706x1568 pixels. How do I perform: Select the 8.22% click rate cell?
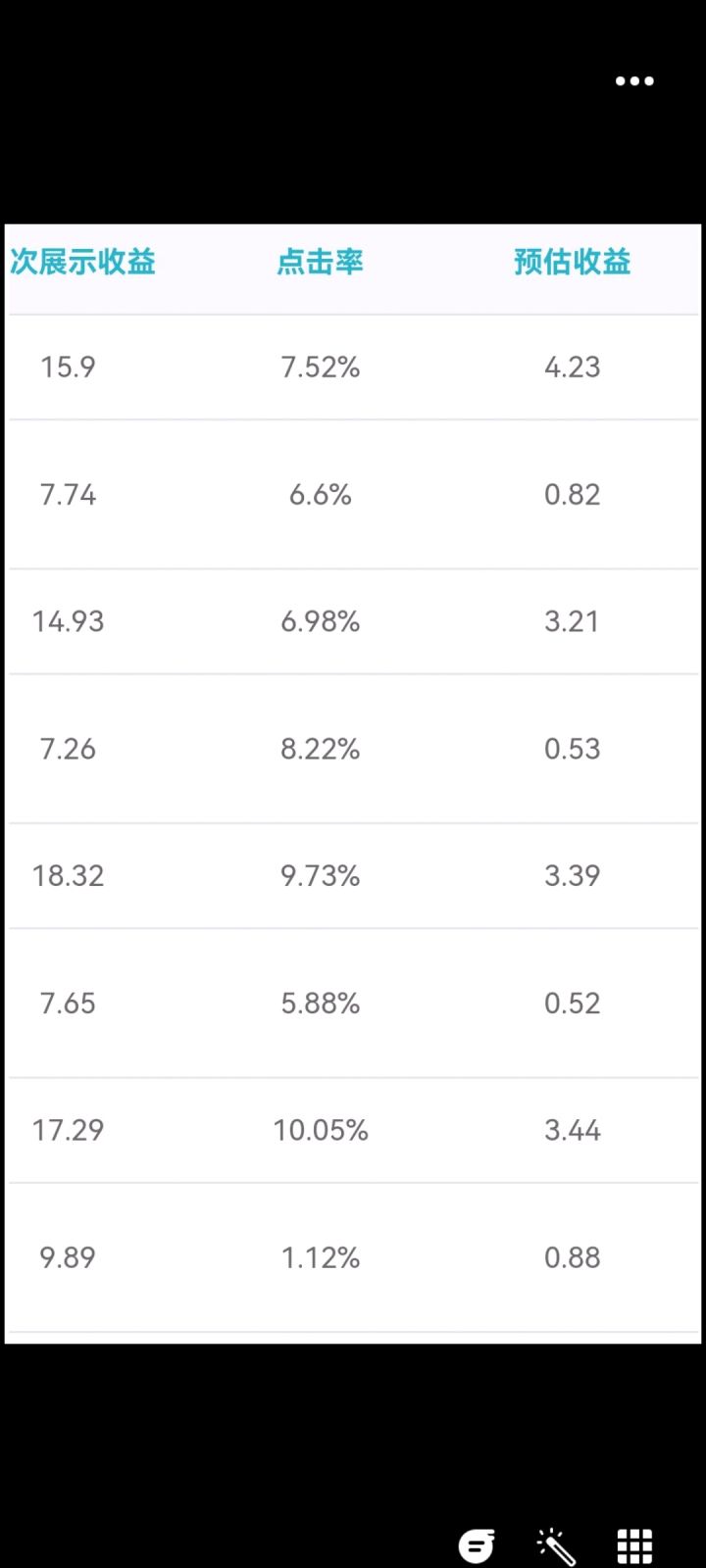[321, 750]
